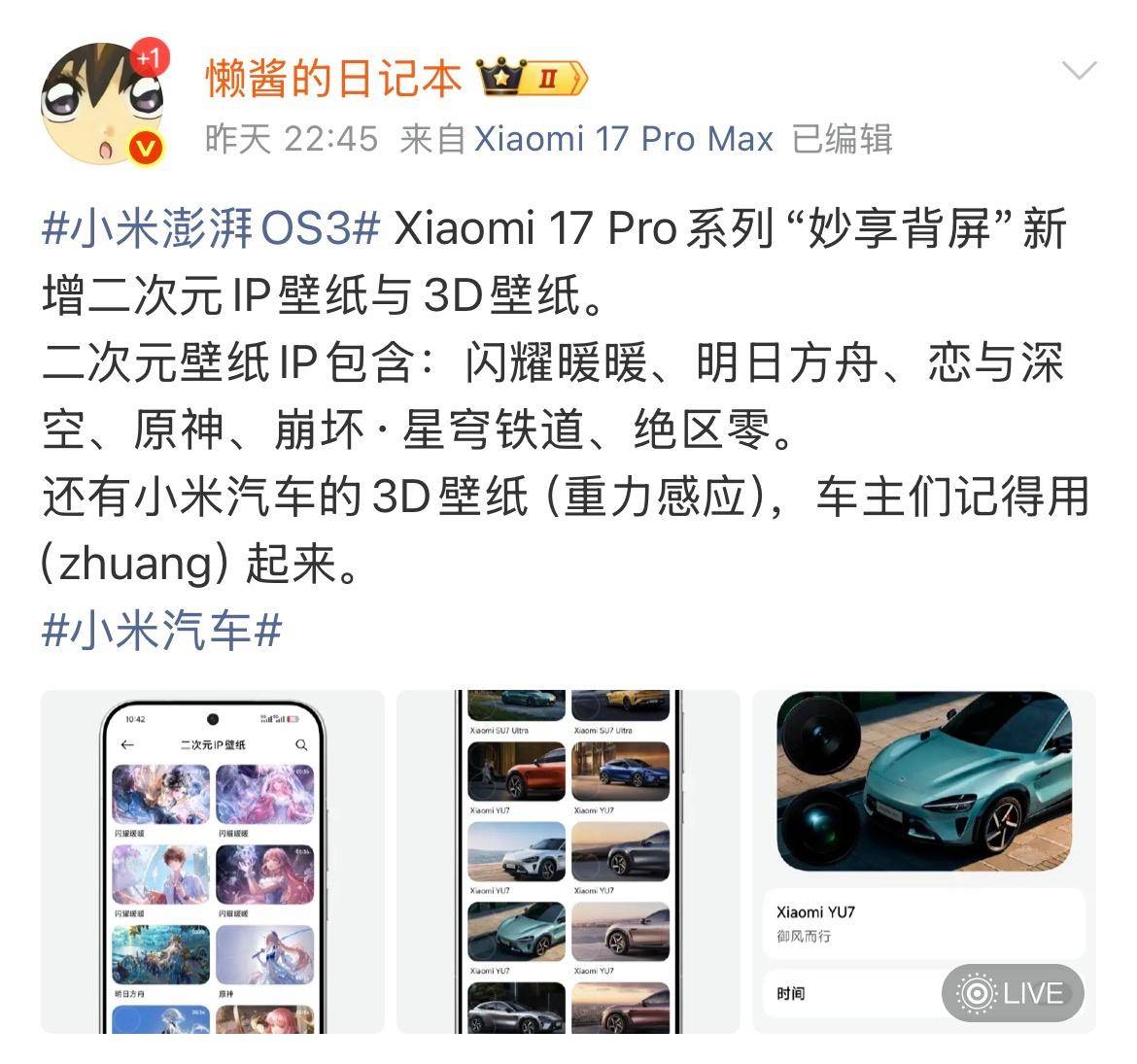Select the orange Xiaomi YU7 wallpaper tile
Viewport: 1137px width, 1064px height.
(516, 772)
